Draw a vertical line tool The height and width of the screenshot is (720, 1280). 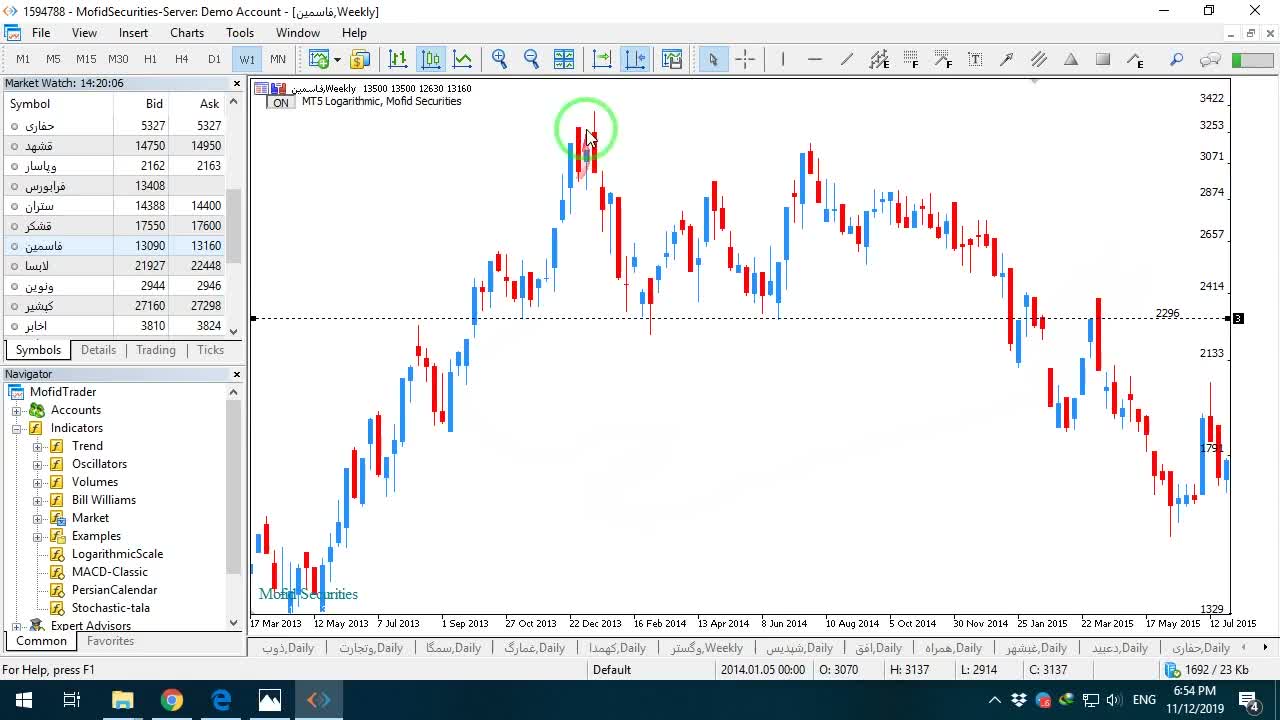(x=783, y=59)
